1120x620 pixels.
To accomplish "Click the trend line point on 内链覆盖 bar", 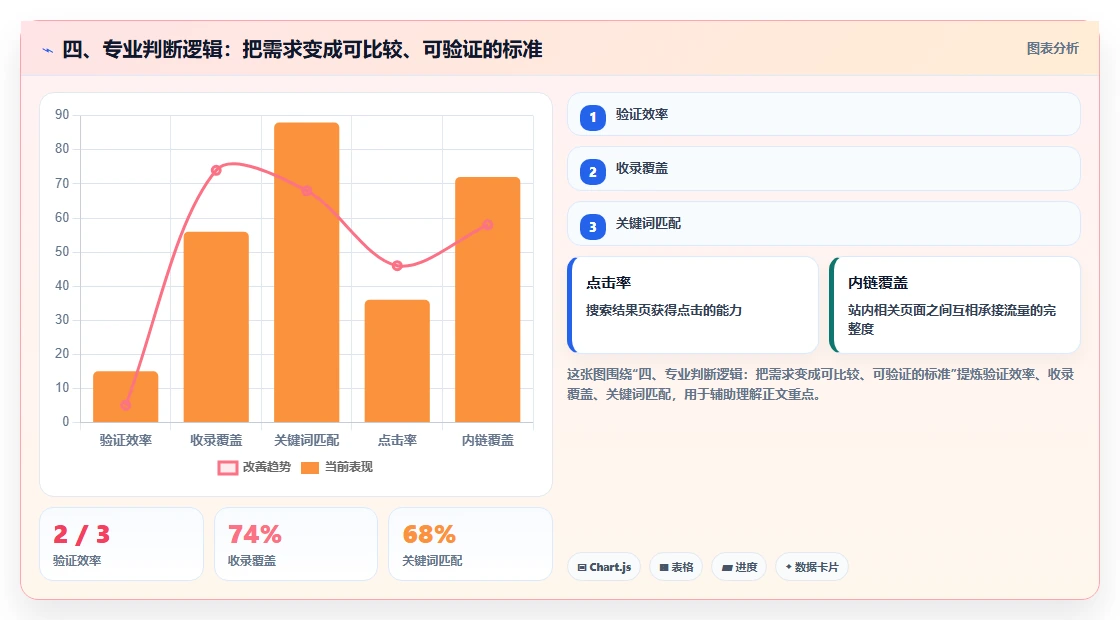I will tap(488, 225).
